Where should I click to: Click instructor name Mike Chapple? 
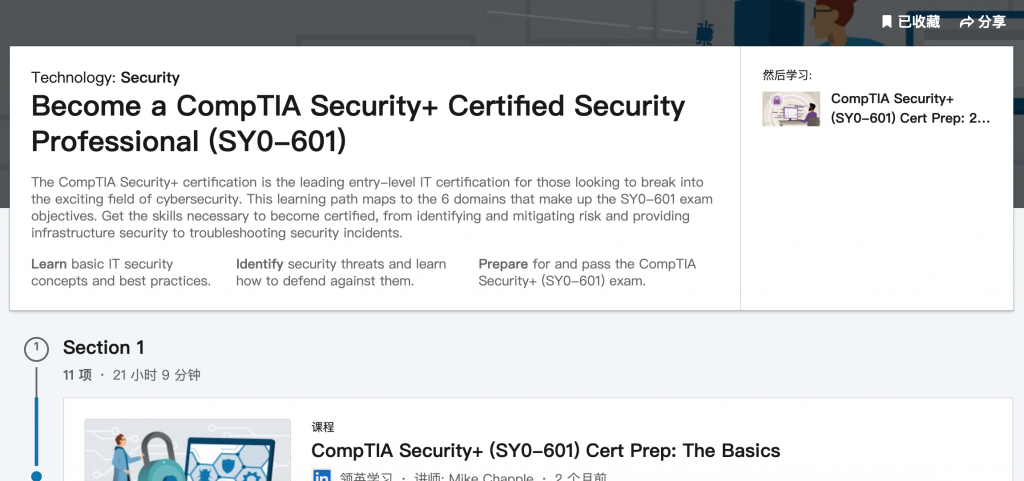494,477
